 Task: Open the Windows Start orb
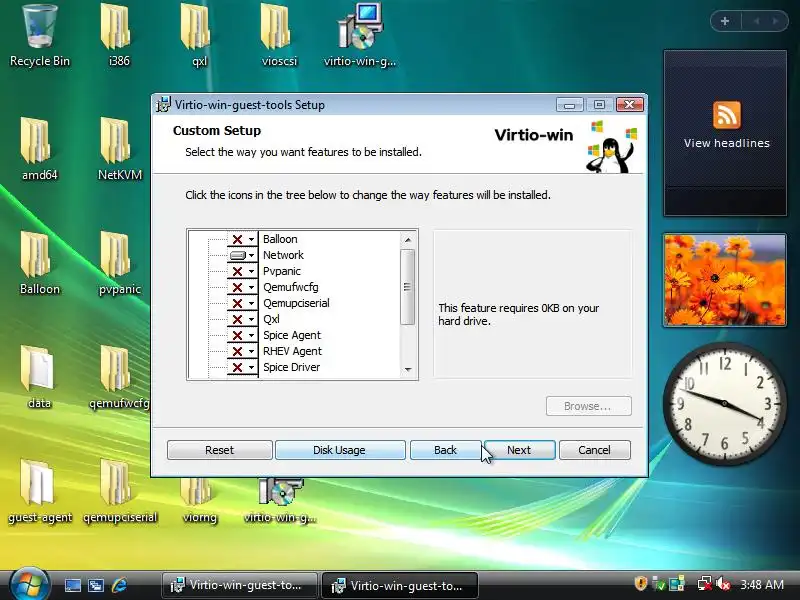pyautogui.click(x=29, y=584)
